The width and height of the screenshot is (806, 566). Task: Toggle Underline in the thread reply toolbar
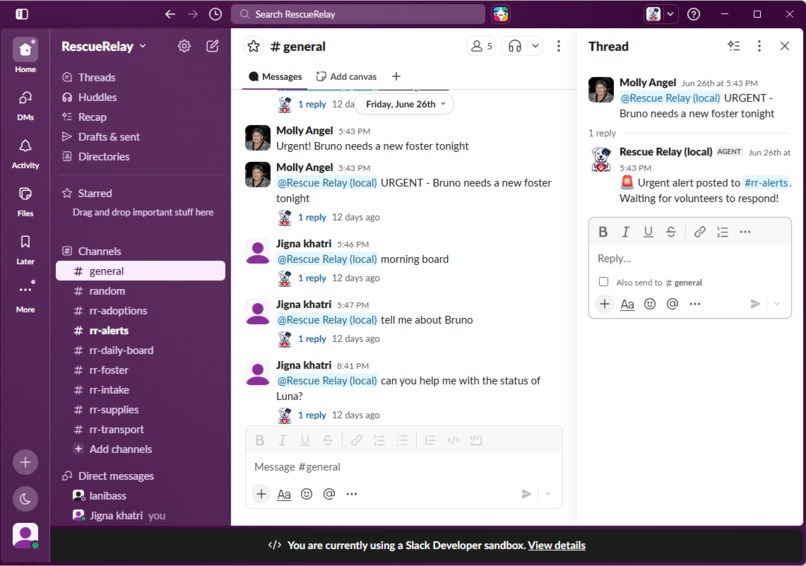(x=648, y=232)
